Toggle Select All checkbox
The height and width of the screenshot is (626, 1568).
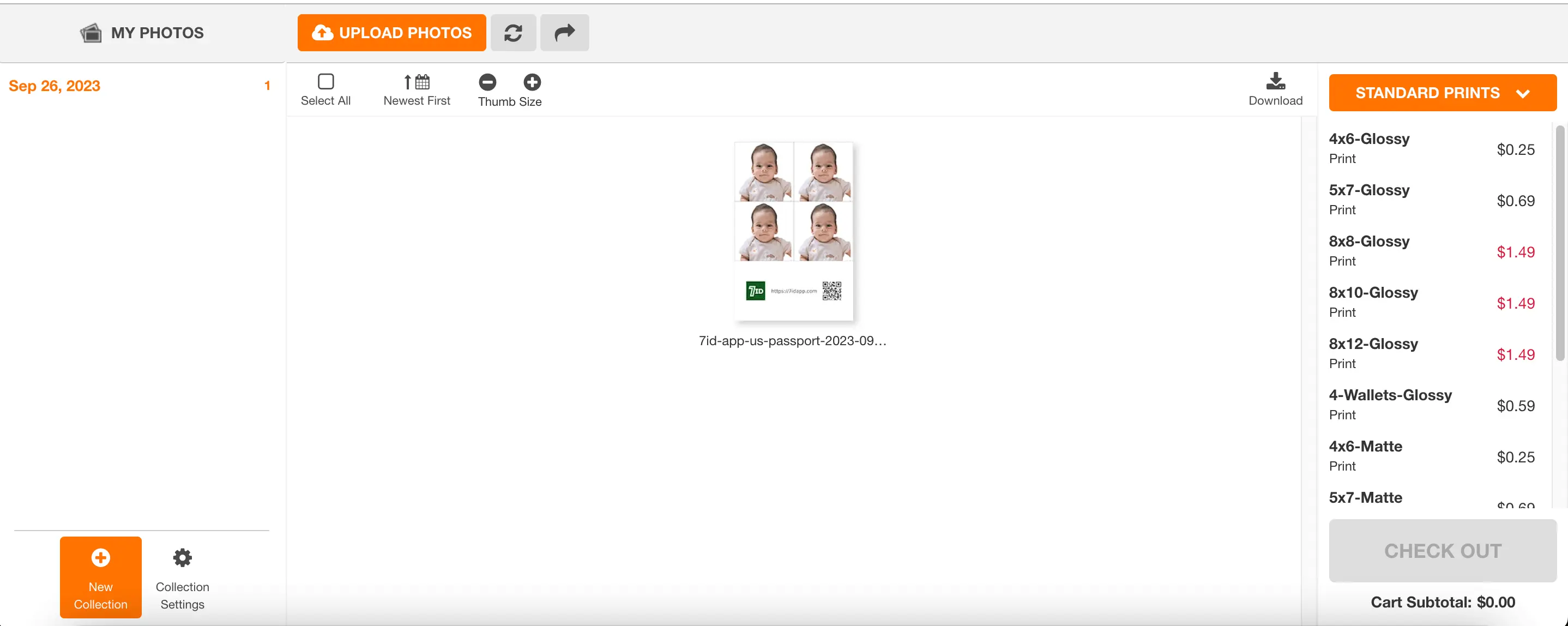[325, 81]
